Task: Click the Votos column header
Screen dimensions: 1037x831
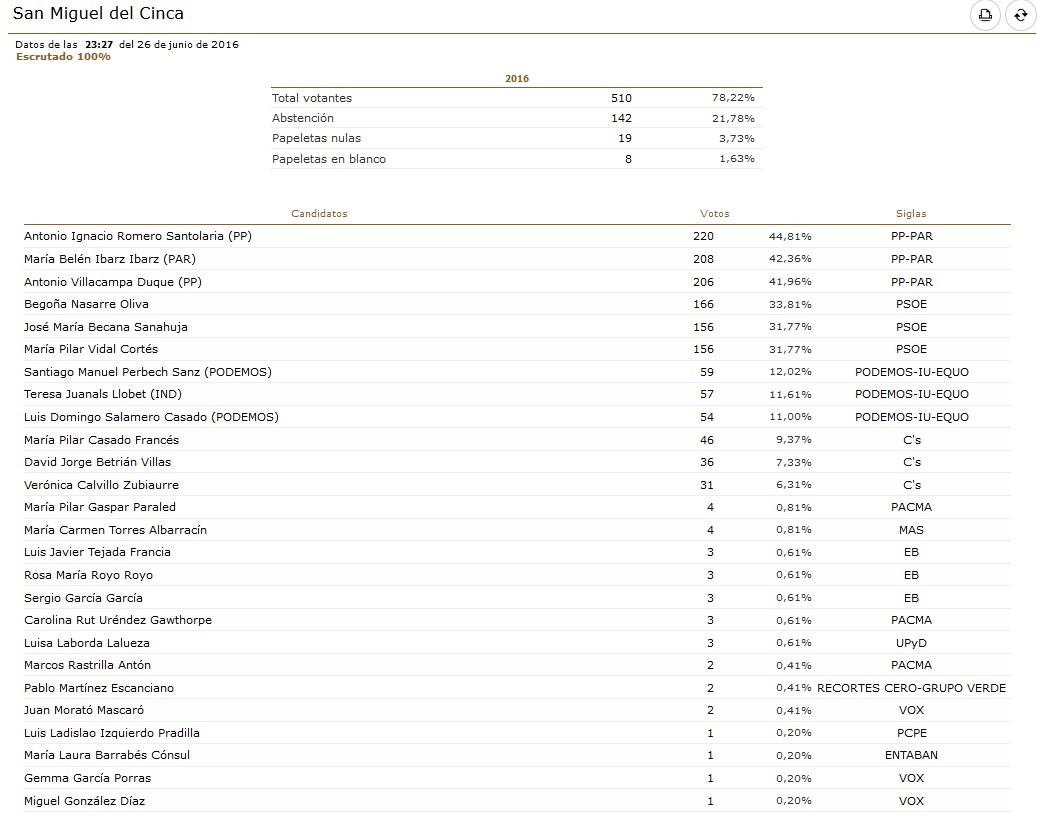Action: pyautogui.click(x=714, y=214)
